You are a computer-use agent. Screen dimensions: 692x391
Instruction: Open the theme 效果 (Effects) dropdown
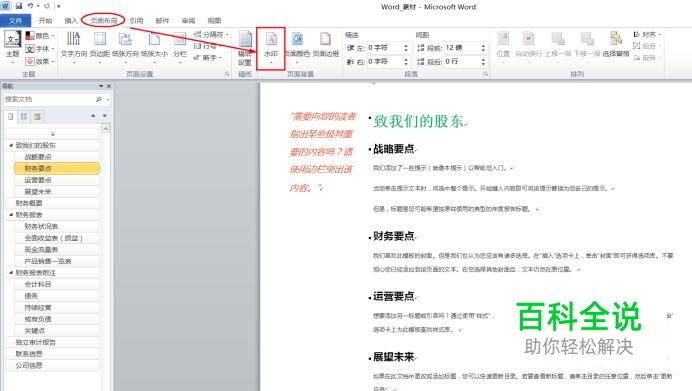(x=40, y=61)
